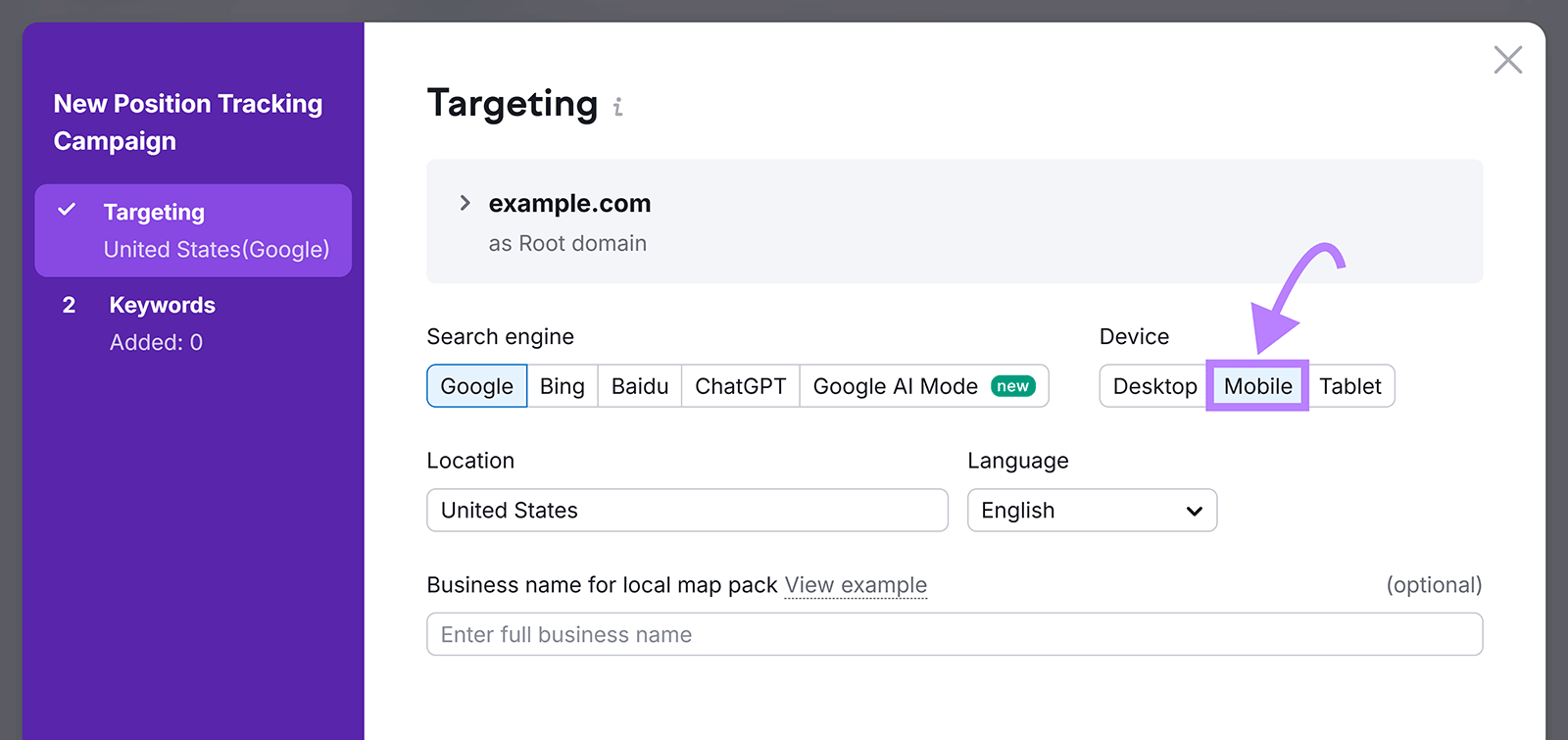This screenshot has height=740, width=1568.
Task: Select Desktop device type
Action: tap(1154, 386)
